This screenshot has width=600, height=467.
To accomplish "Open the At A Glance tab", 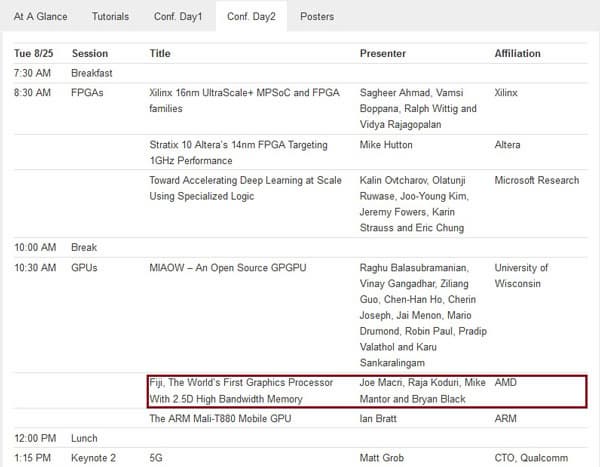I will (x=41, y=17).
